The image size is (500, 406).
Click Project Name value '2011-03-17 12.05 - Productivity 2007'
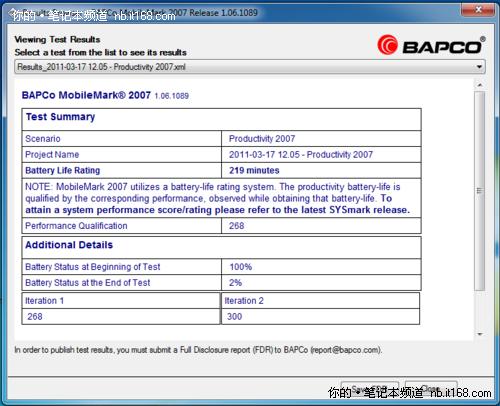coord(301,155)
